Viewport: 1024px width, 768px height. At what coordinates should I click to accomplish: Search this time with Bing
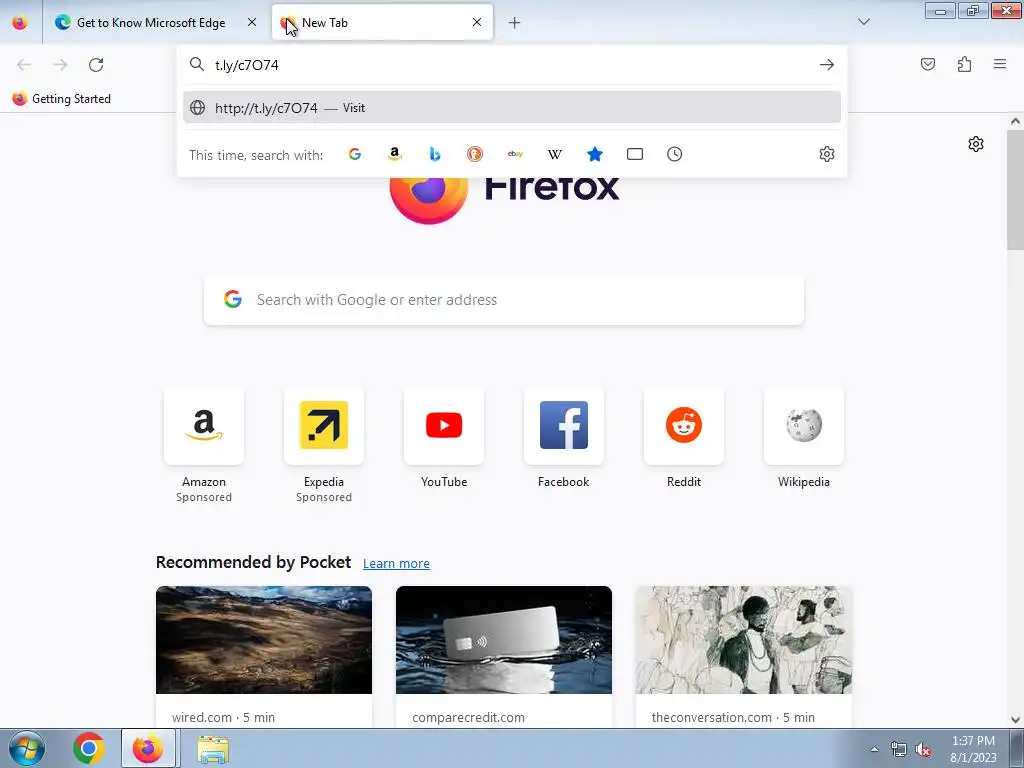(x=435, y=154)
